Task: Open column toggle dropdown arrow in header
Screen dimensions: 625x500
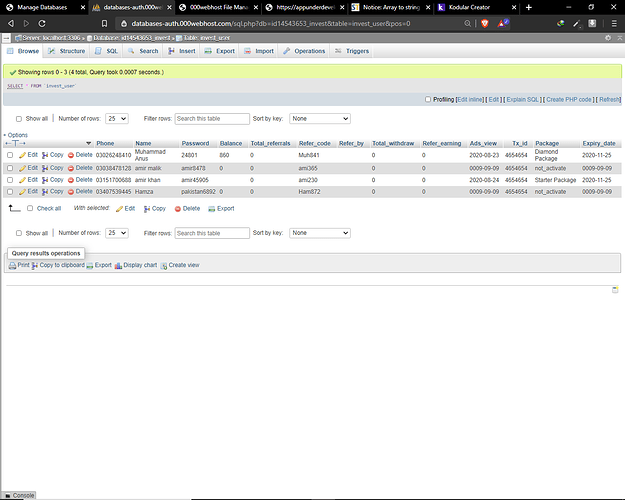Action: 88,144
